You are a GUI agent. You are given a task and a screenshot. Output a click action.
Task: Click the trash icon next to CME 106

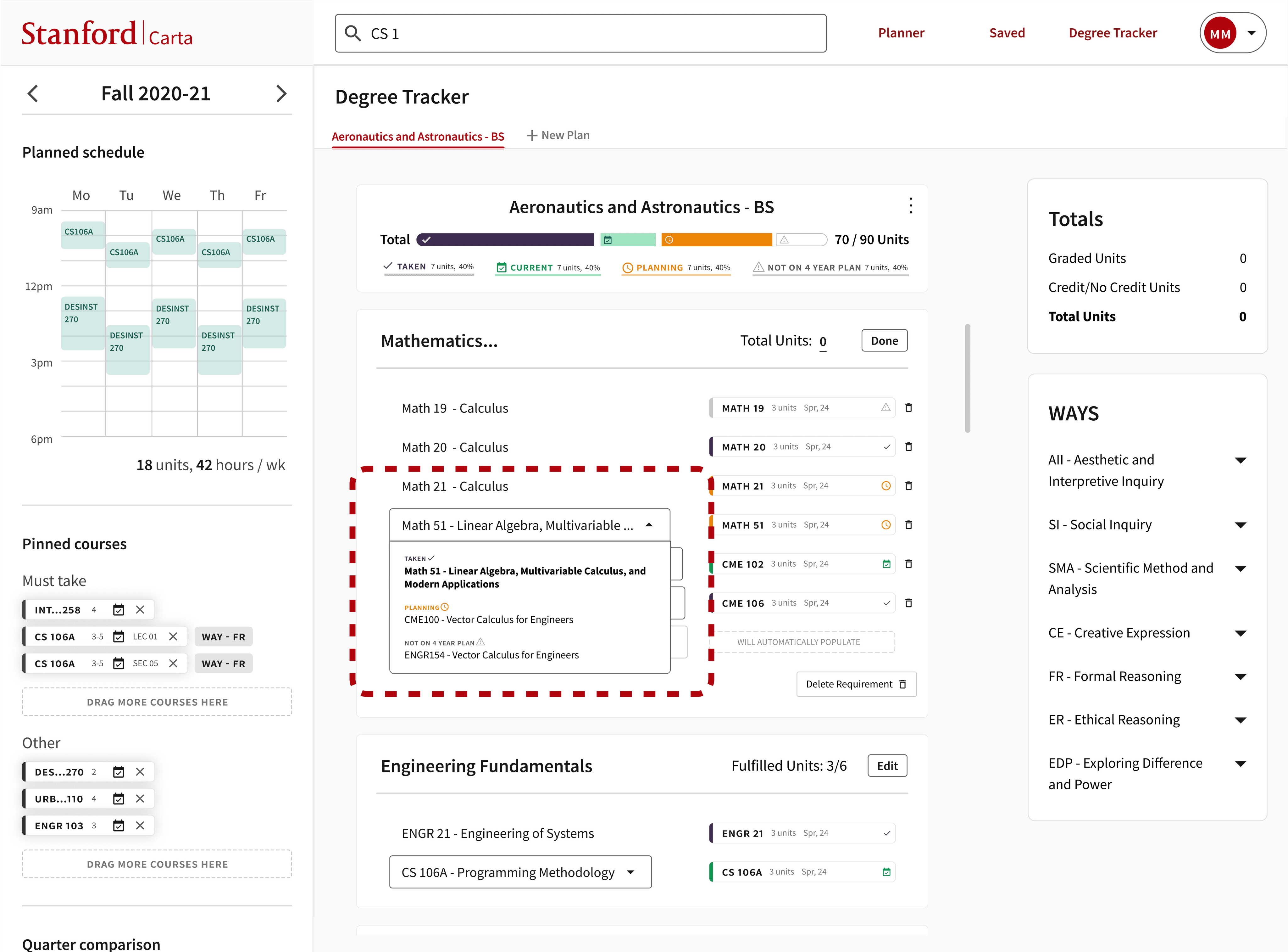click(908, 603)
